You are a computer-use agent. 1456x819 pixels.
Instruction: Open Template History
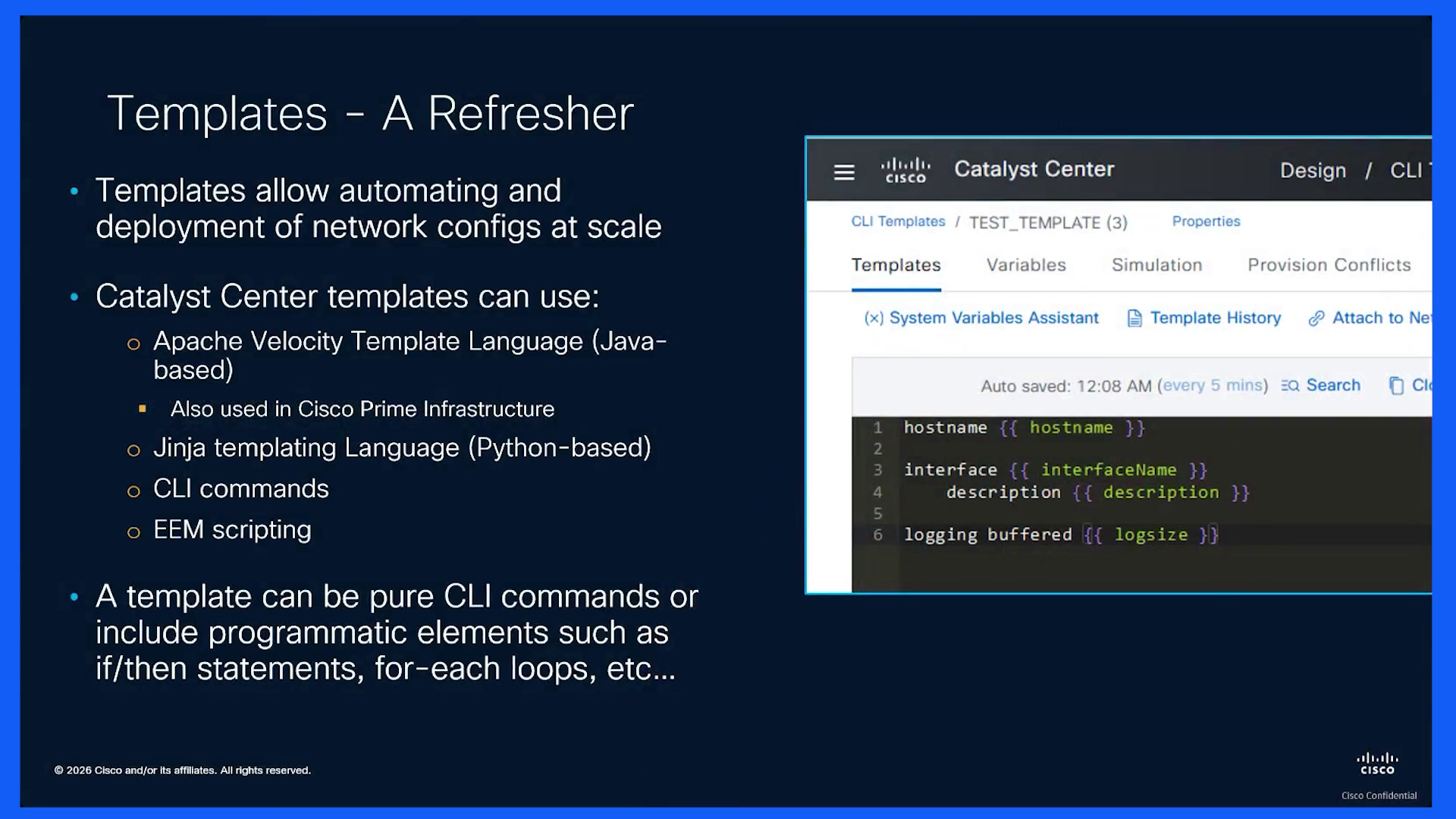point(1216,318)
